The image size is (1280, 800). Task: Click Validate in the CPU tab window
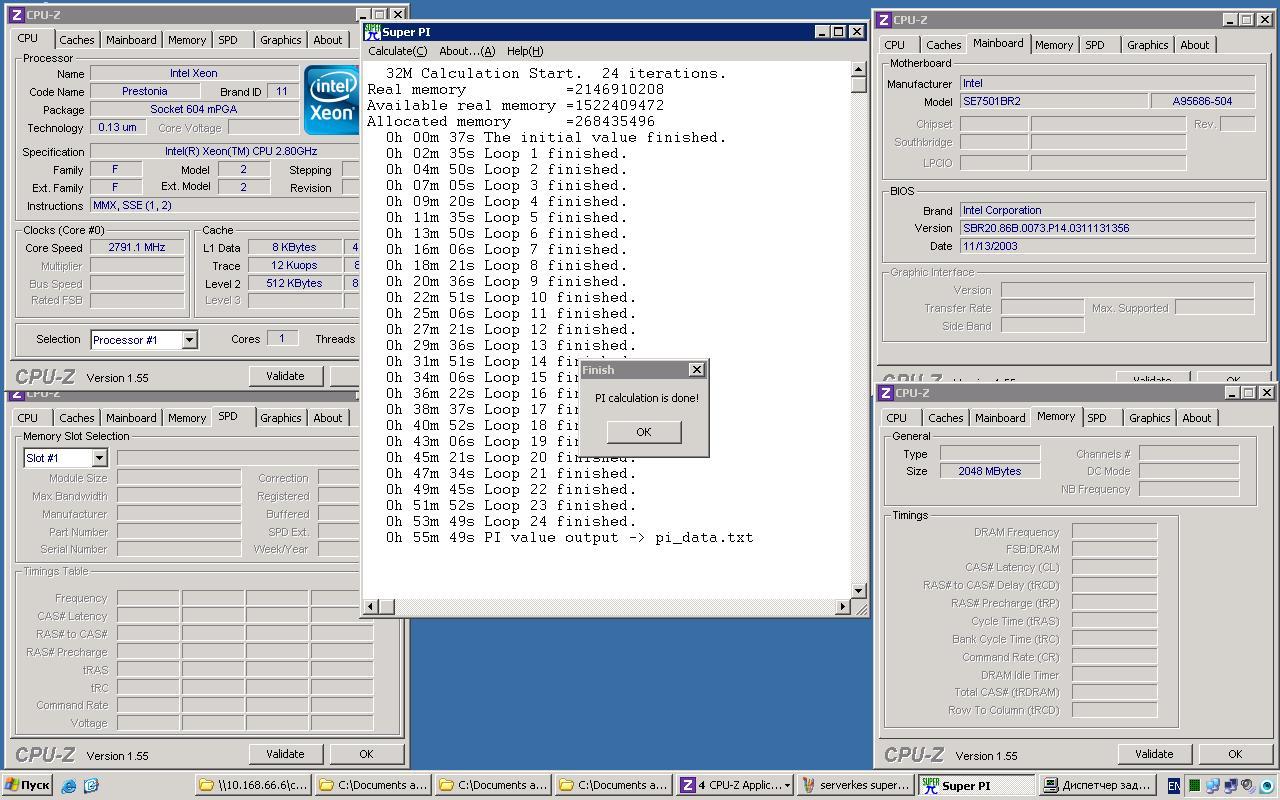pyautogui.click(x=285, y=376)
